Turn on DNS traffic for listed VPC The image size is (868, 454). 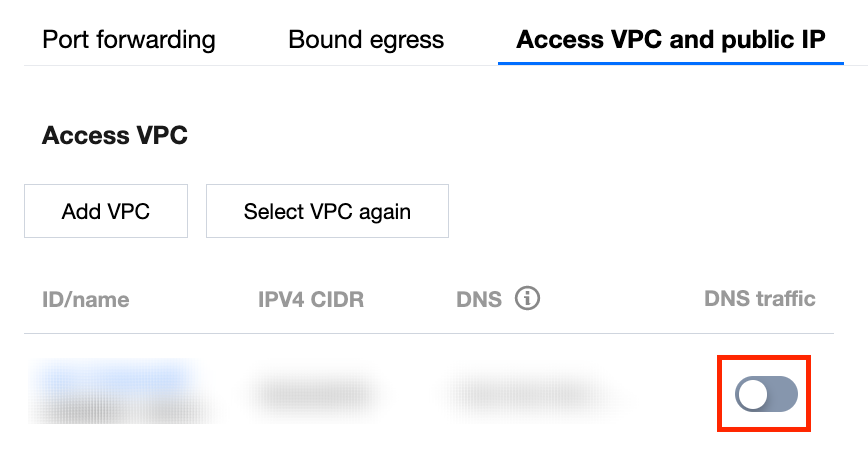coord(766,395)
